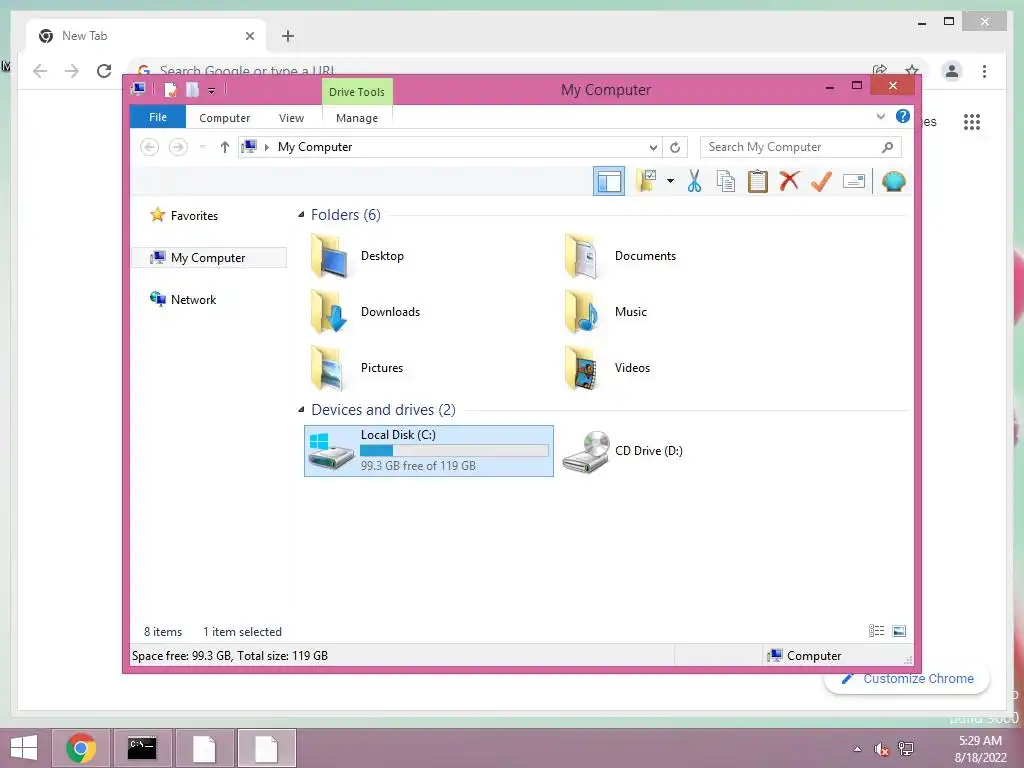Refresh the My Computer view
This screenshot has width=1024, height=768.
[x=675, y=147]
